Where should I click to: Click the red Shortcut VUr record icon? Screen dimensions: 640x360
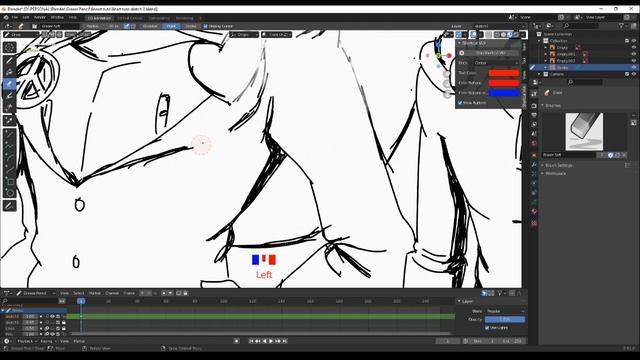pos(462,53)
